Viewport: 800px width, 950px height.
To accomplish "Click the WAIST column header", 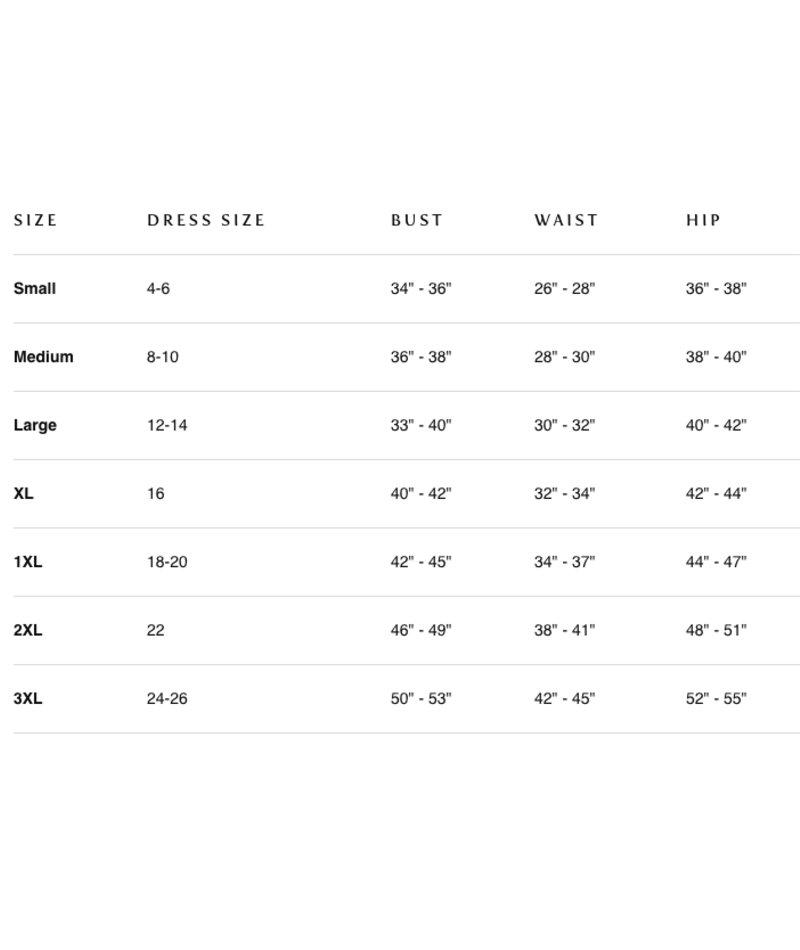I will tap(566, 220).
